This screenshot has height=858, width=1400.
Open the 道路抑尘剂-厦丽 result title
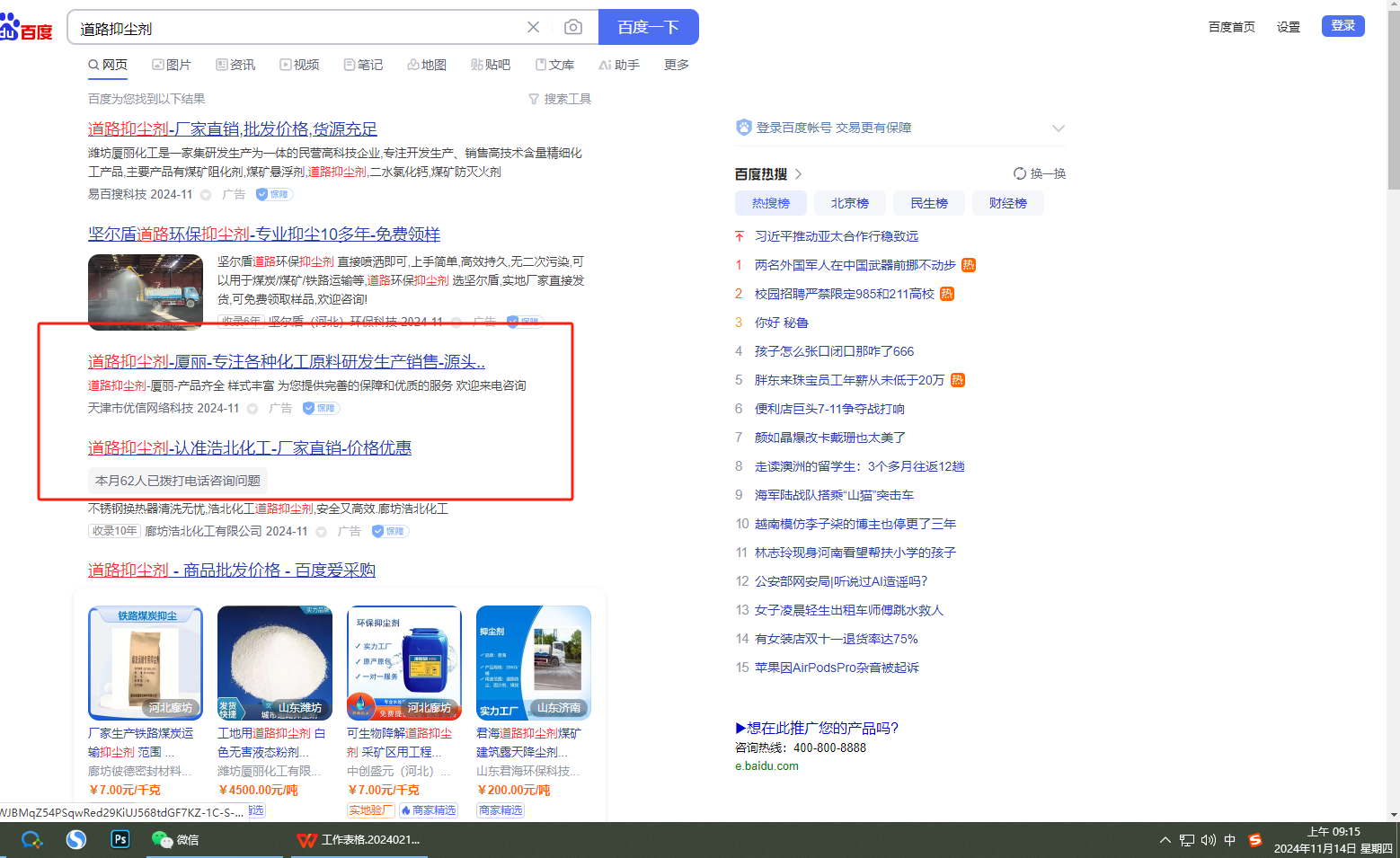click(x=287, y=362)
